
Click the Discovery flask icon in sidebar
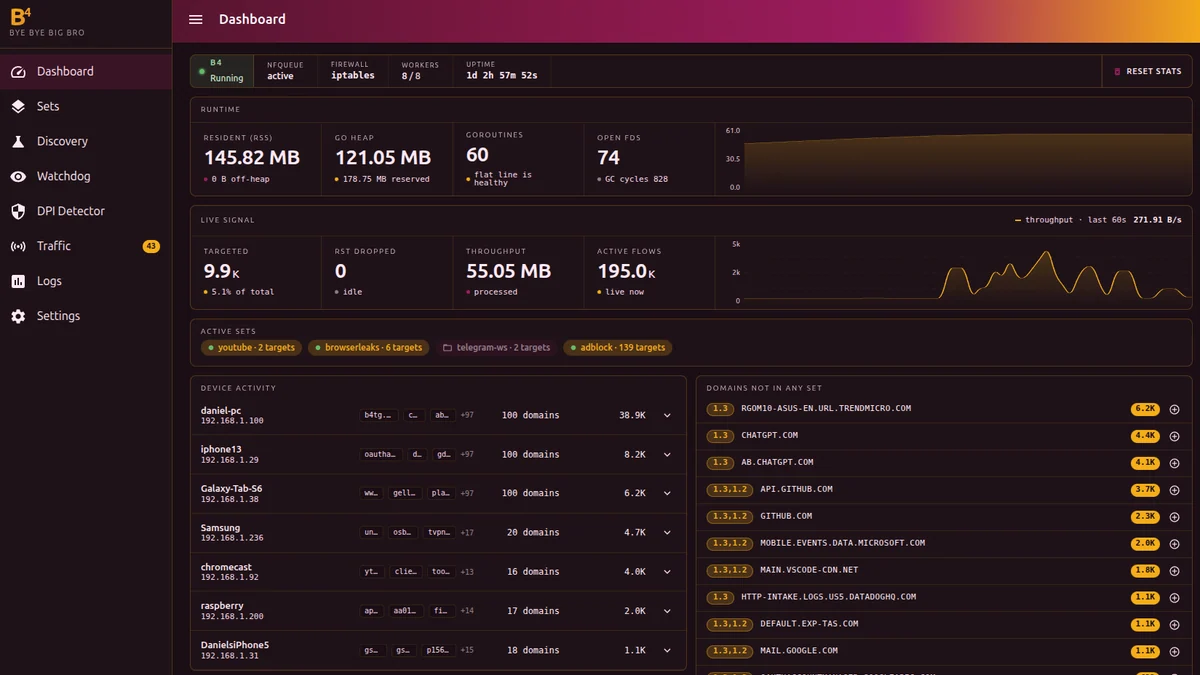pyautogui.click(x=18, y=142)
